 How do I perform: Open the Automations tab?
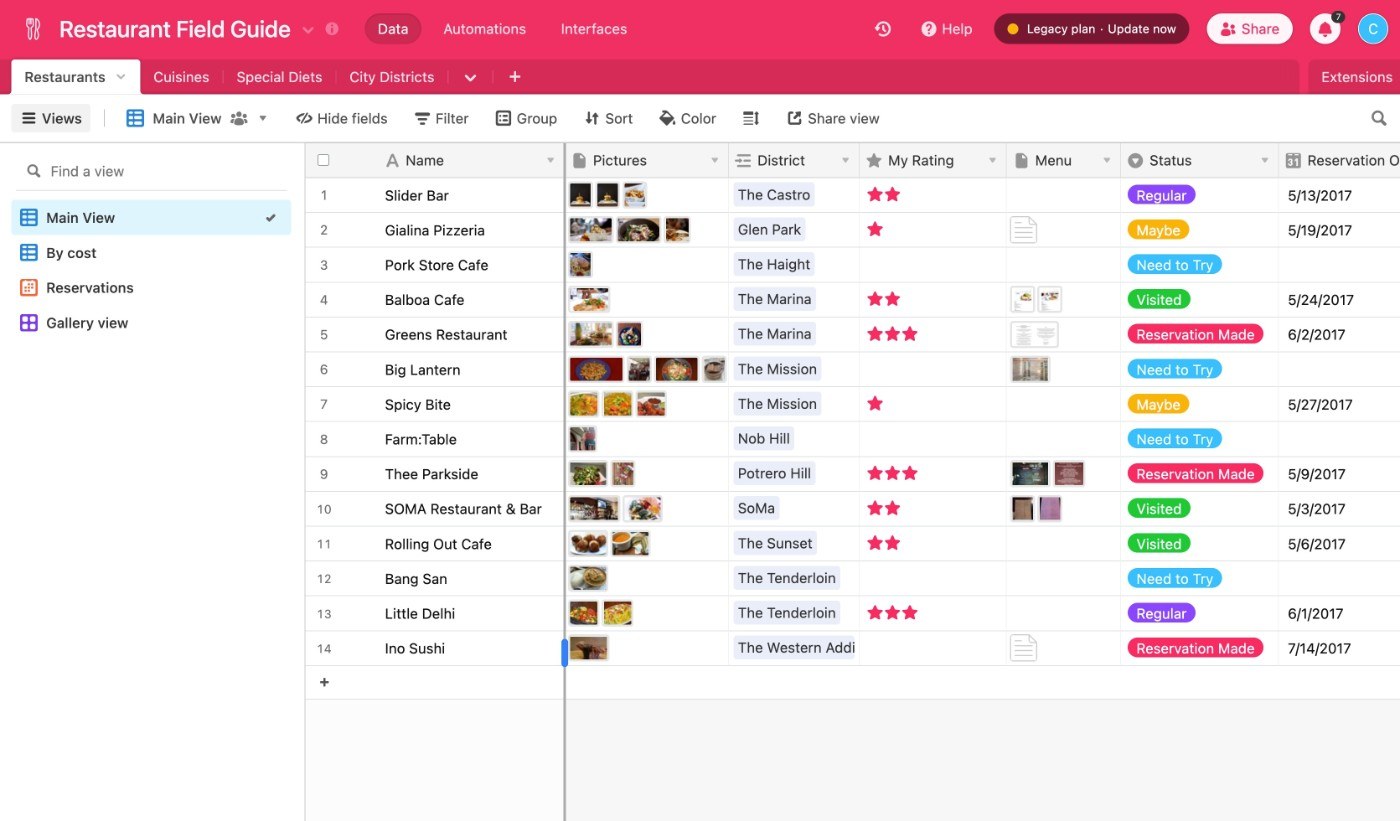point(485,29)
